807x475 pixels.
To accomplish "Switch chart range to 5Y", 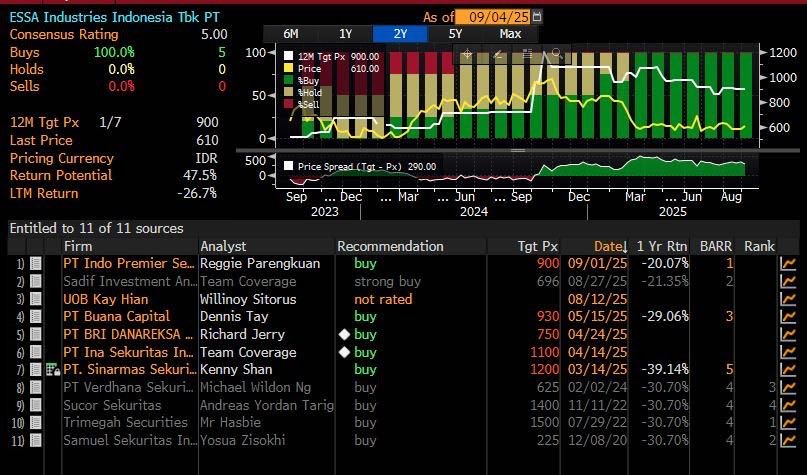I will (455, 34).
